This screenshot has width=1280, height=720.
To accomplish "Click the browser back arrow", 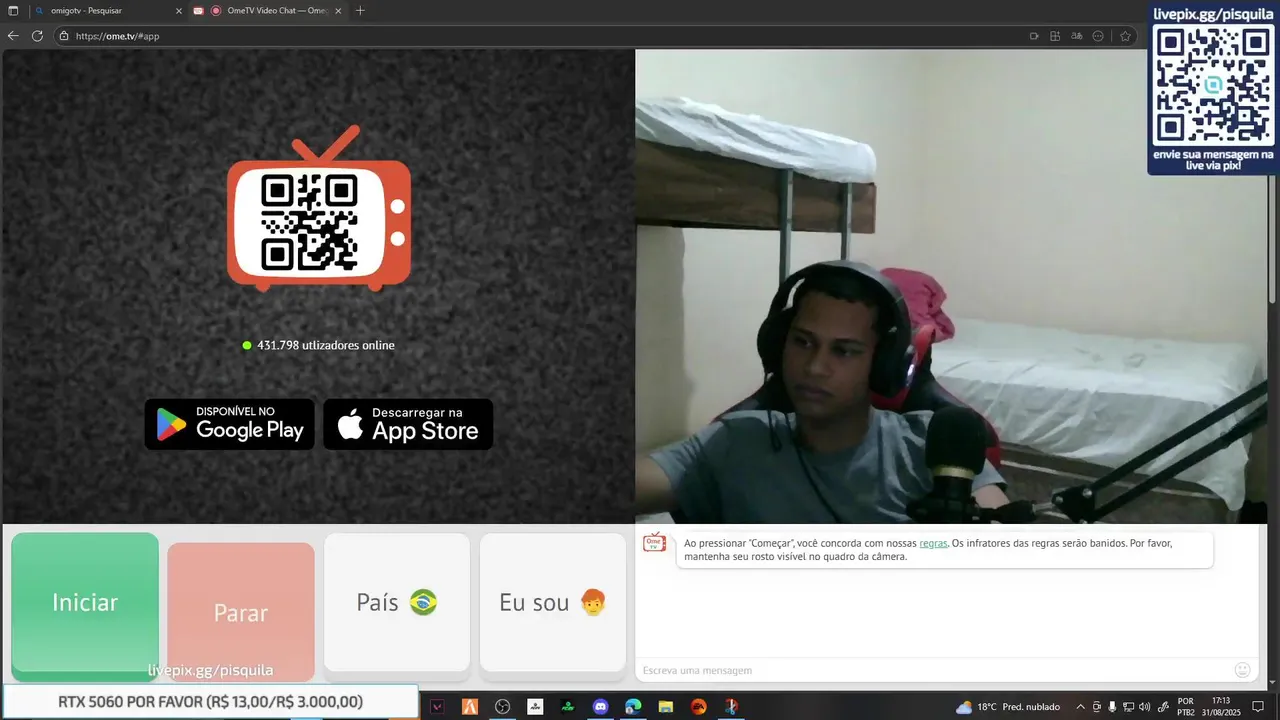I will (x=13, y=35).
